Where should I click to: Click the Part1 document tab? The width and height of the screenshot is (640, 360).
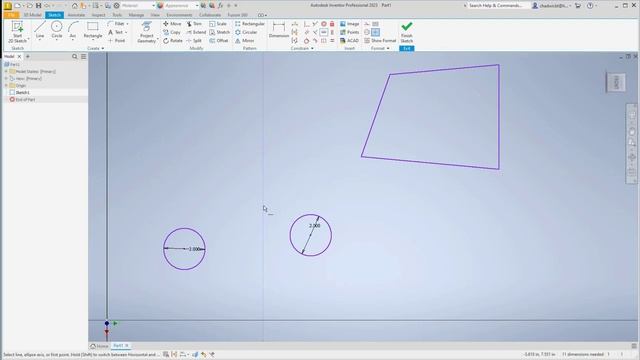[x=120, y=346]
